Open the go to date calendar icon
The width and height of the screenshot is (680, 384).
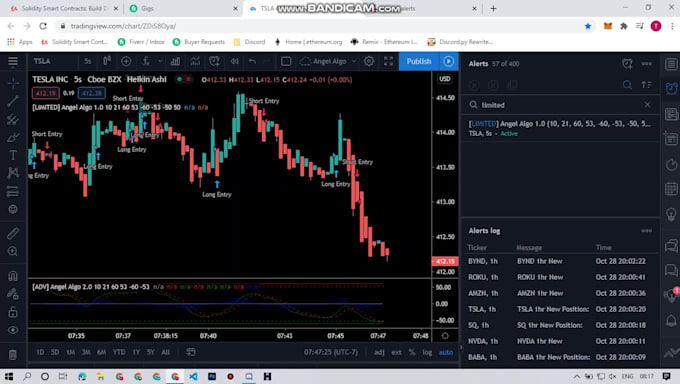(x=191, y=352)
